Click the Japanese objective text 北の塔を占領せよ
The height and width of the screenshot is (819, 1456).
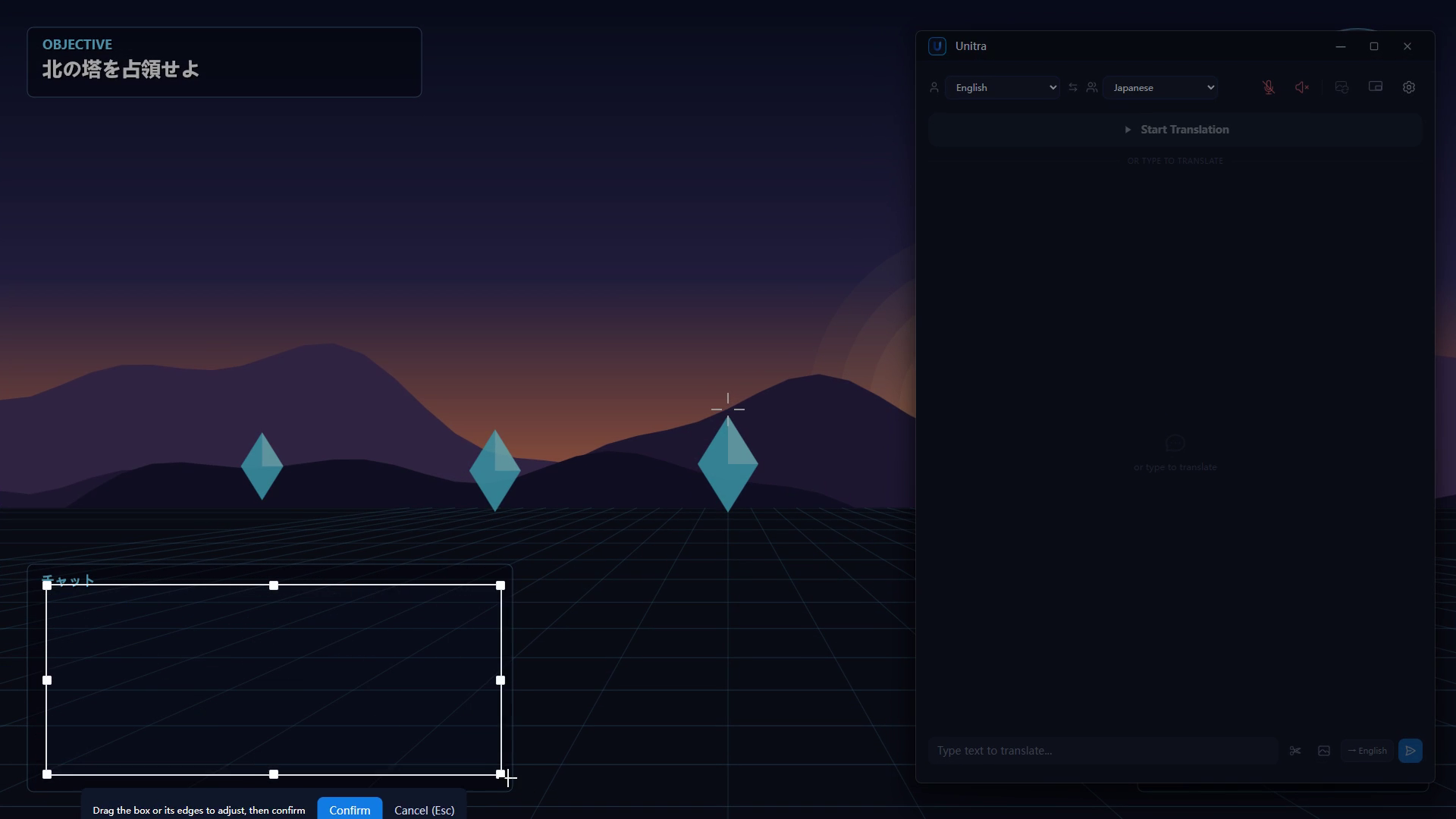tap(121, 69)
